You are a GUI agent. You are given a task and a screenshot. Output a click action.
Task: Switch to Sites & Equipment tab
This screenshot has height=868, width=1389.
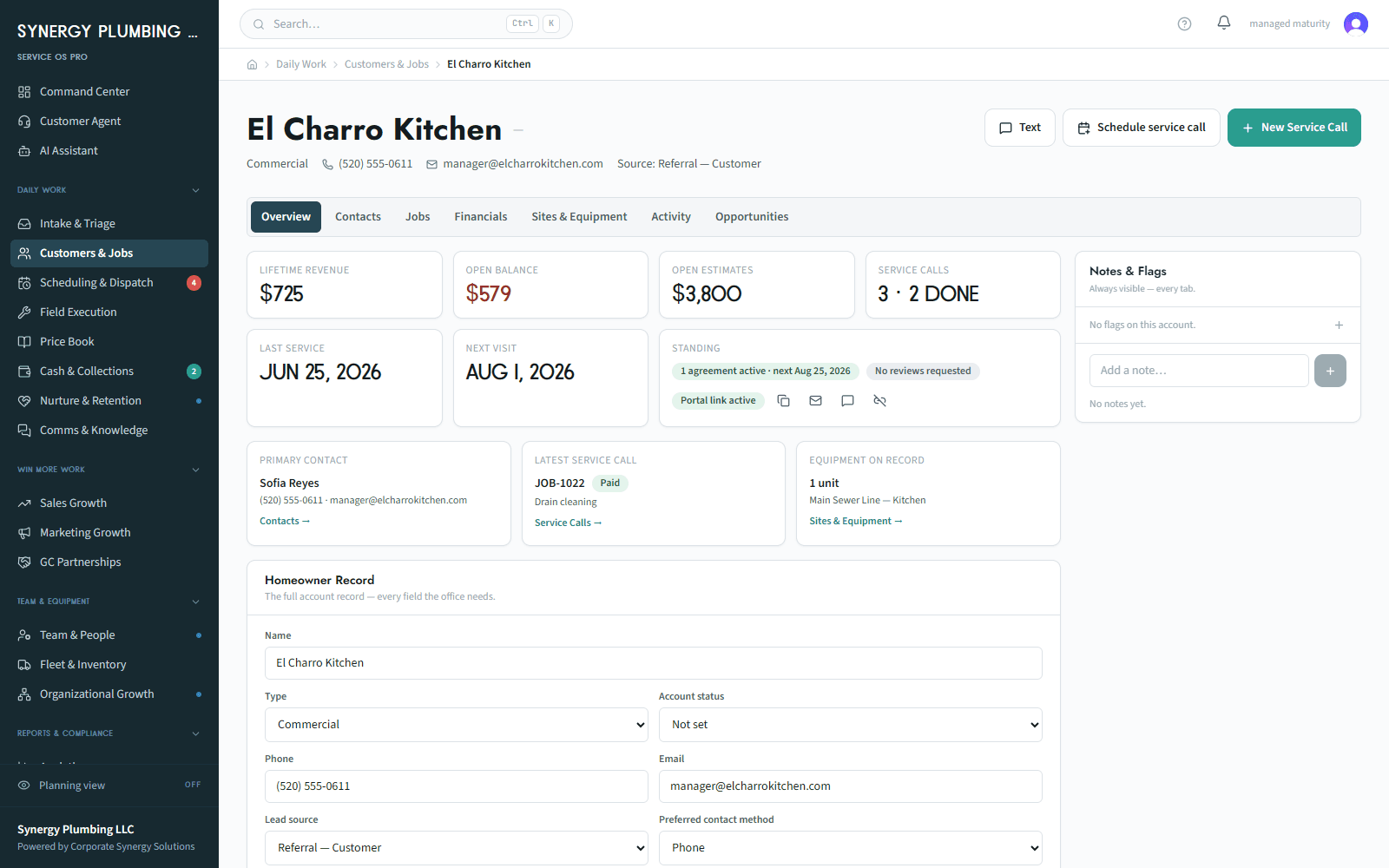[x=579, y=217]
